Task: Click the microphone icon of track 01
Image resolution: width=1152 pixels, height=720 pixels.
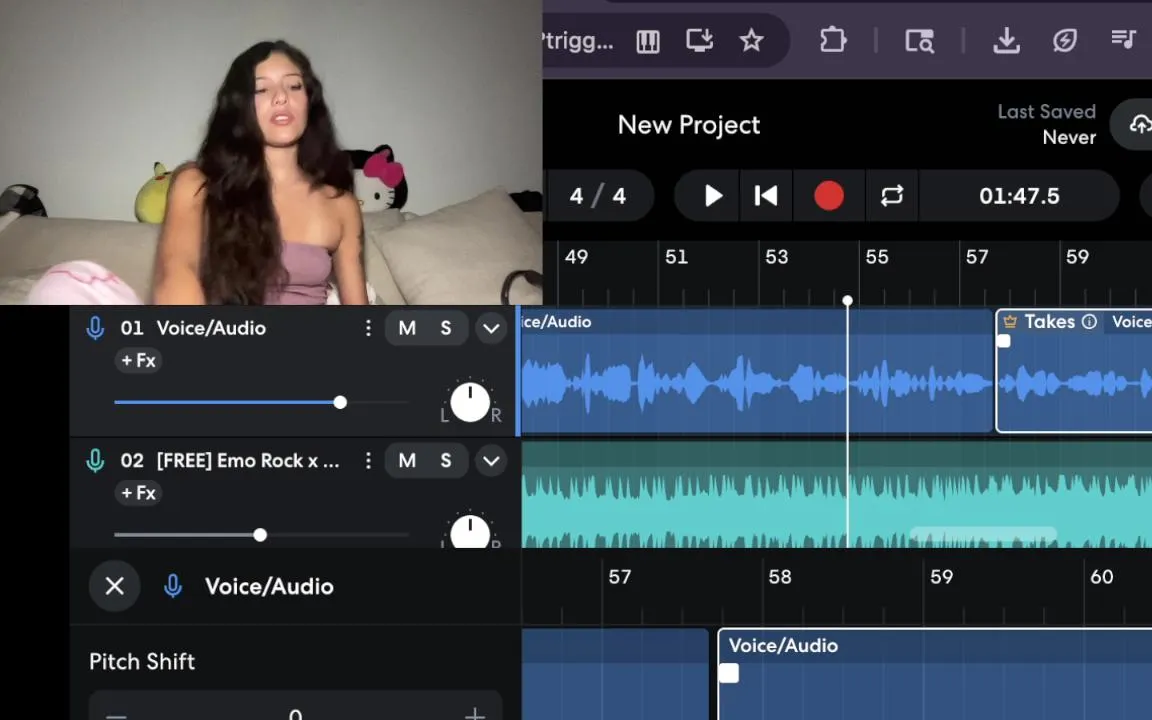Action: point(95,328)
